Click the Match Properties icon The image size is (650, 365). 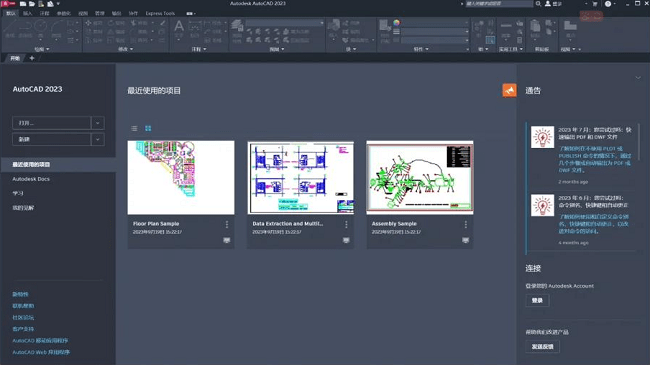click(x=385, y=26)
